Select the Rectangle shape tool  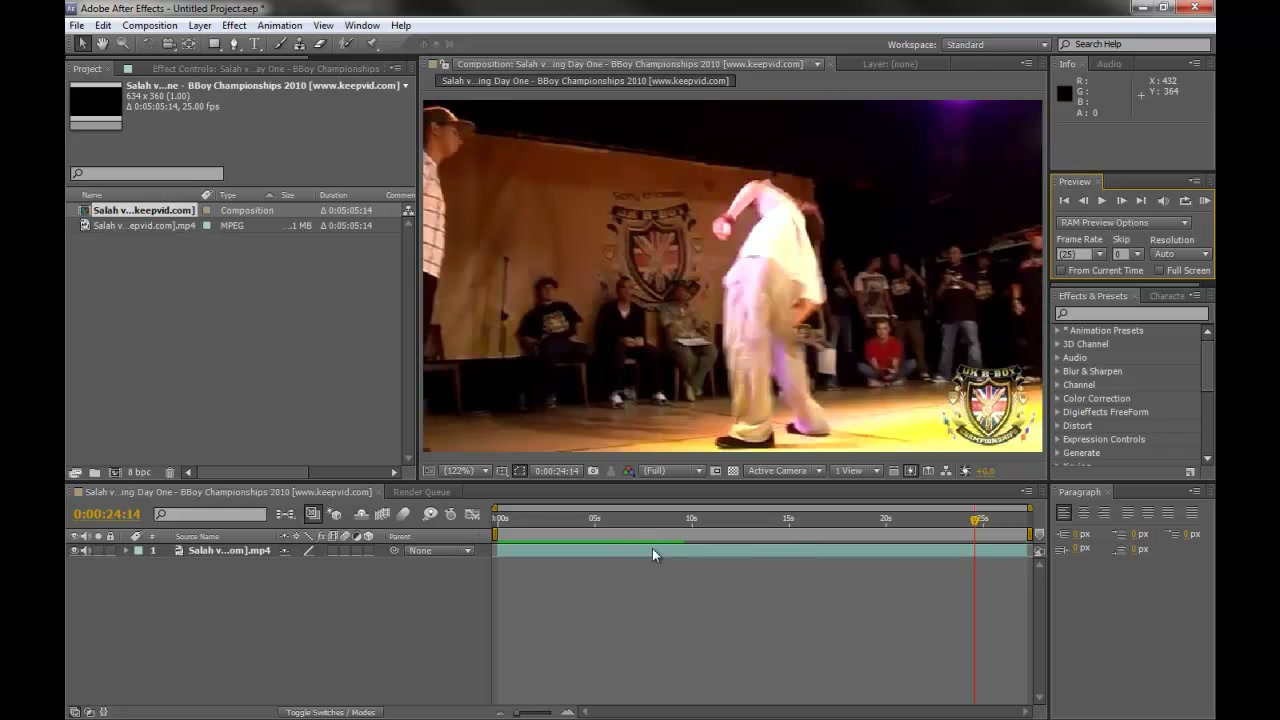coord(214,44)
